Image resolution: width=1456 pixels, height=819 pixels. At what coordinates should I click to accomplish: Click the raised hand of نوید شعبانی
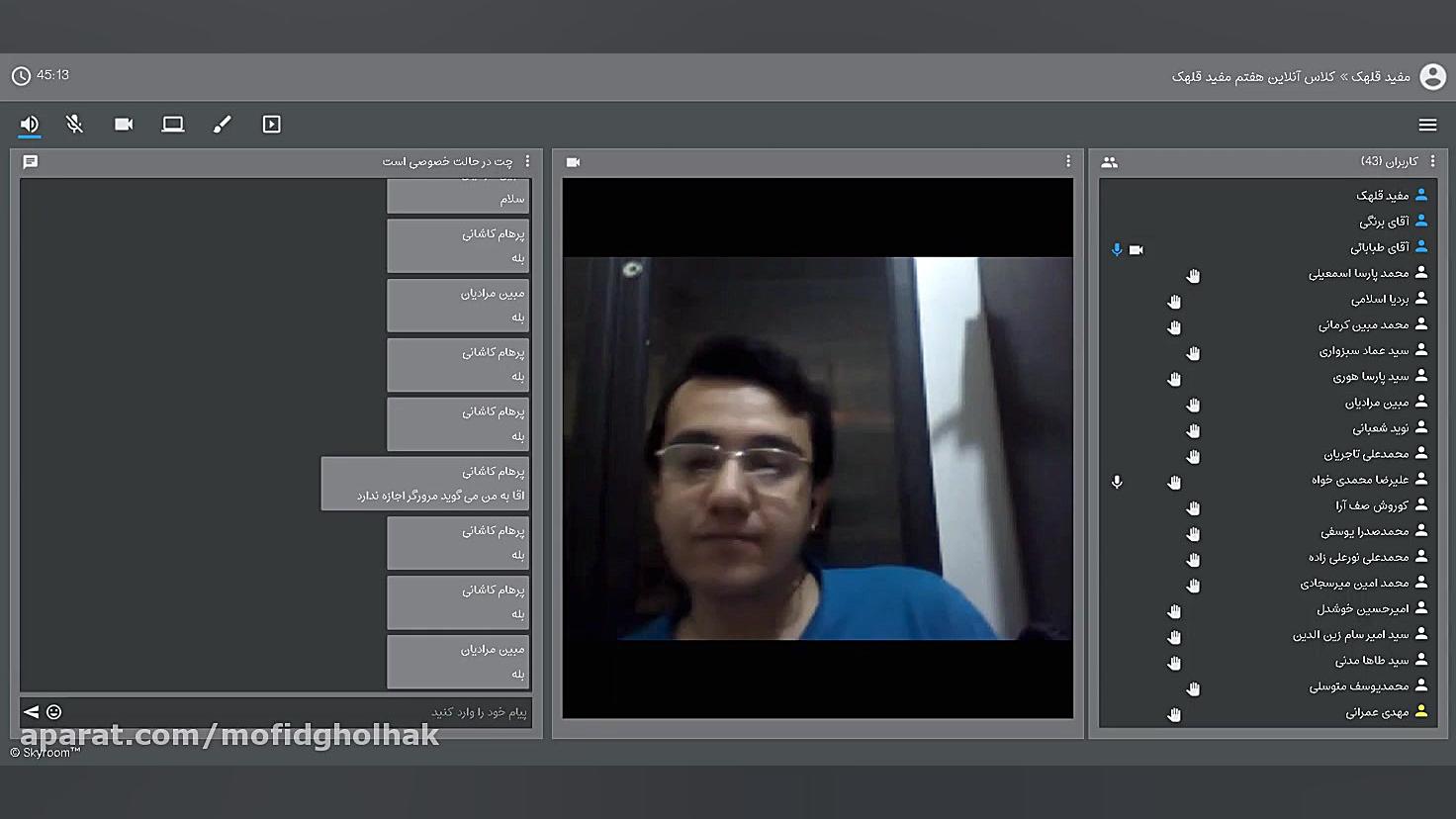point(1193,430)
